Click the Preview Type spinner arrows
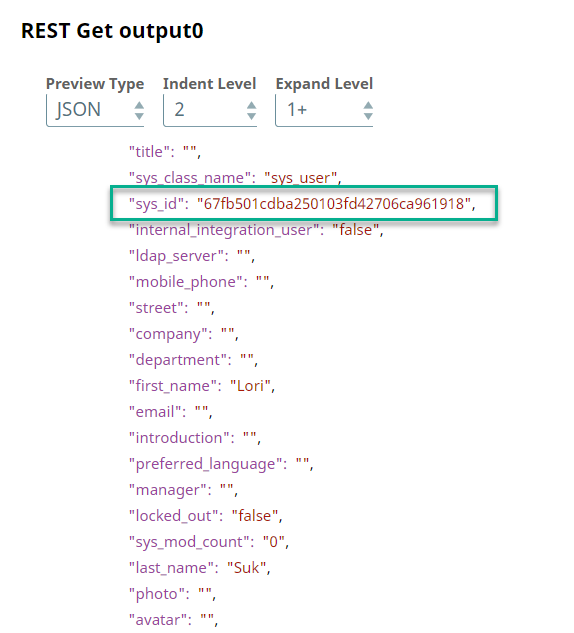Screen dimensions: 574x633 (139, 111)
